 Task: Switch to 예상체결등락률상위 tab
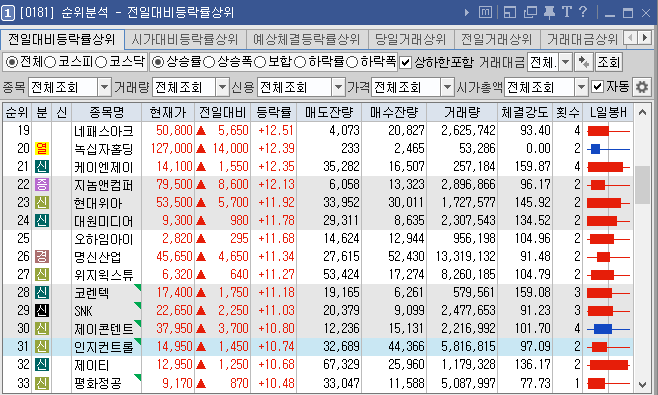[x=307, y=39]
